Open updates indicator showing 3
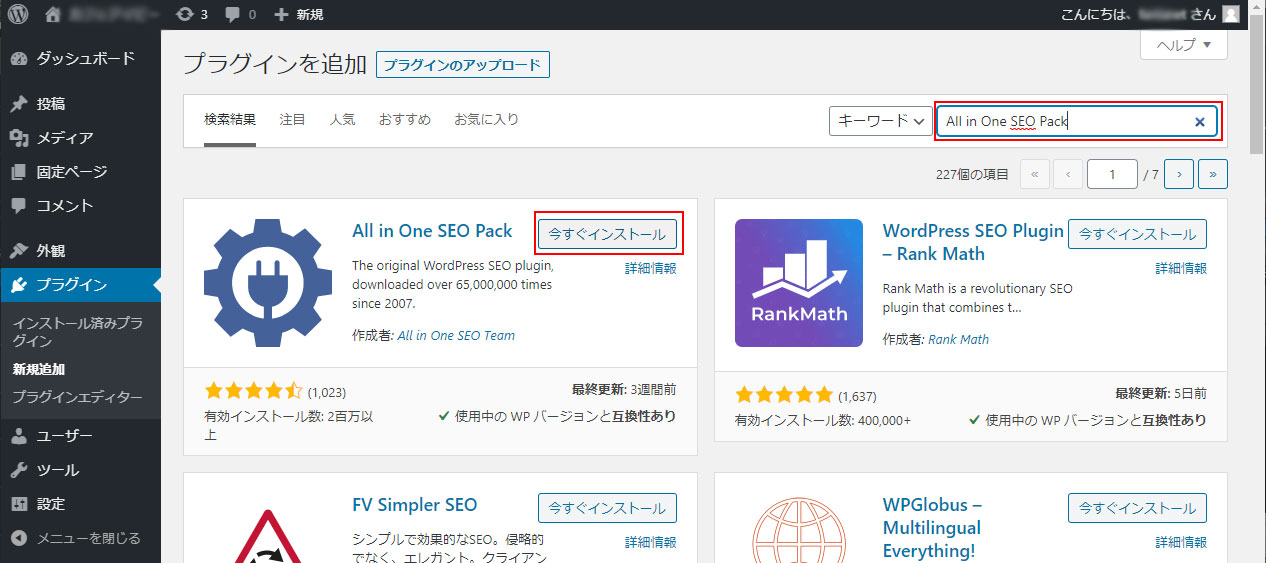 pyautogui.click(x=191, y=14)
